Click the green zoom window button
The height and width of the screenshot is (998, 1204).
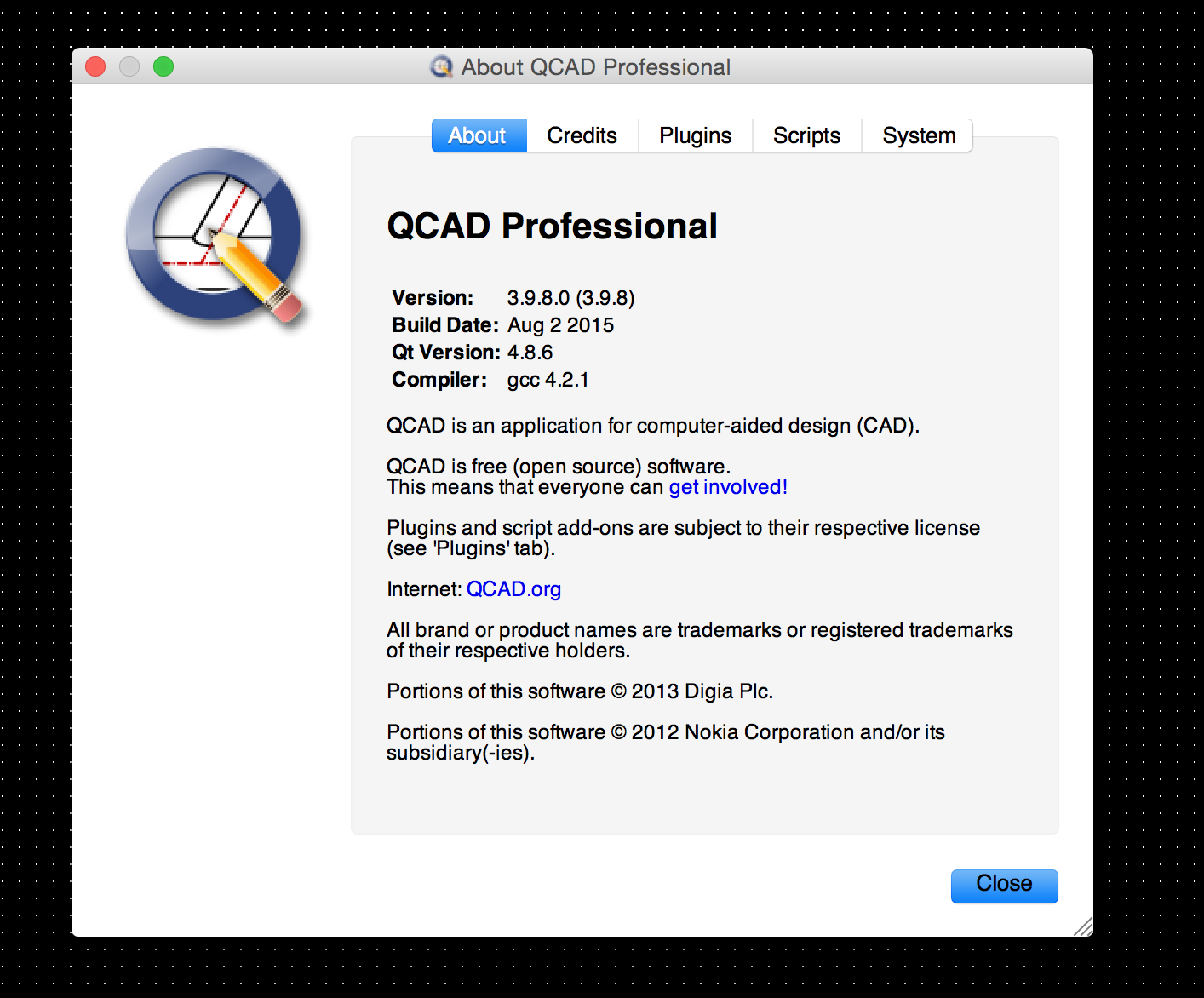tap(163, 66)
